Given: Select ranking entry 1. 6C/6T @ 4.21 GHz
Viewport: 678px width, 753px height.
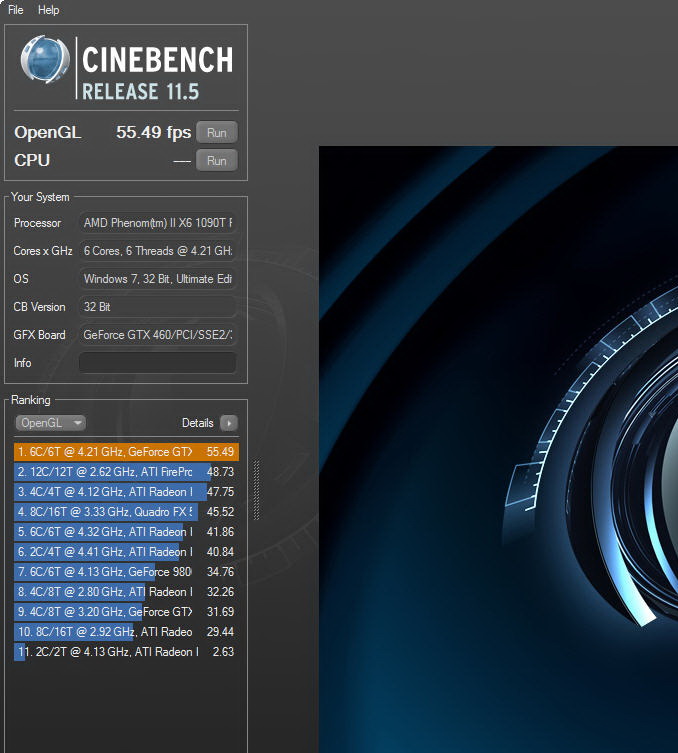Looking at the screenshot, I should click(x=126, y=452).
